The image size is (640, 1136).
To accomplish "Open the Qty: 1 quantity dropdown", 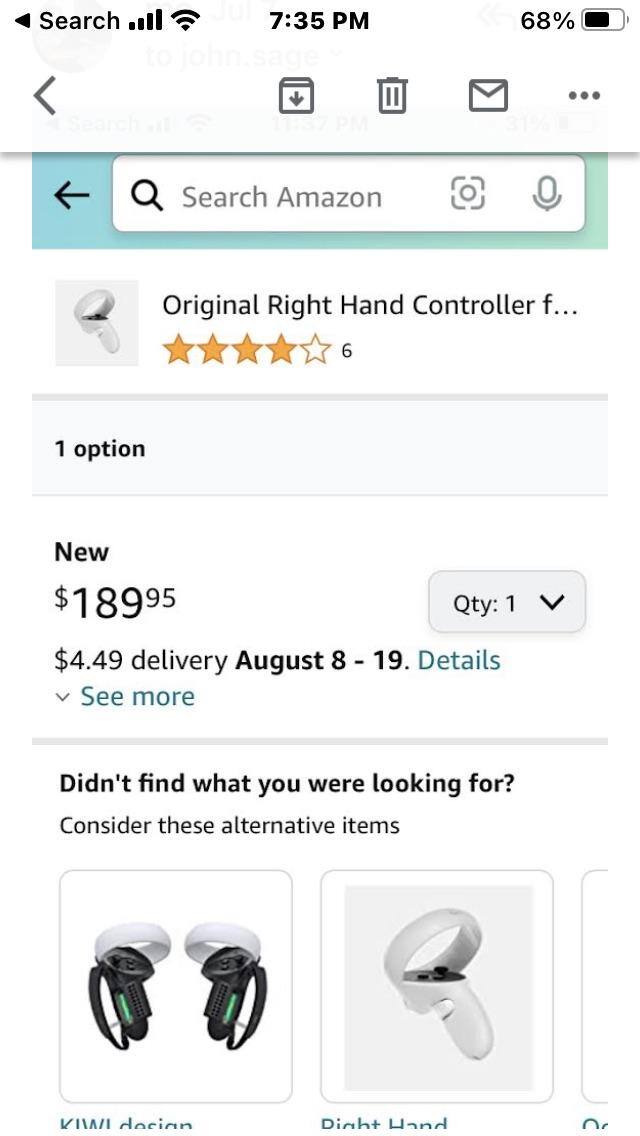I will click(505, 602).
